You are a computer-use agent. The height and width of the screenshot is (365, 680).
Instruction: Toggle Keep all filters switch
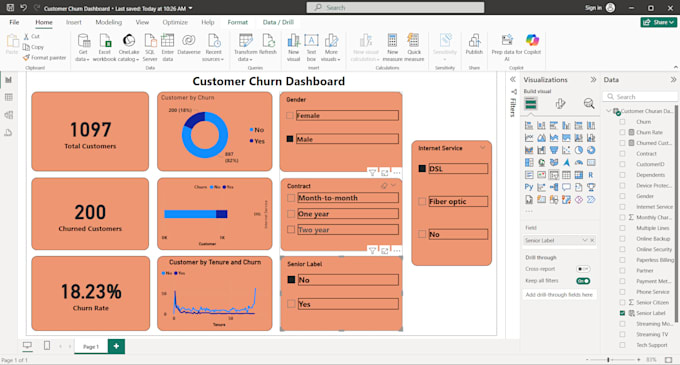point(583,281)
